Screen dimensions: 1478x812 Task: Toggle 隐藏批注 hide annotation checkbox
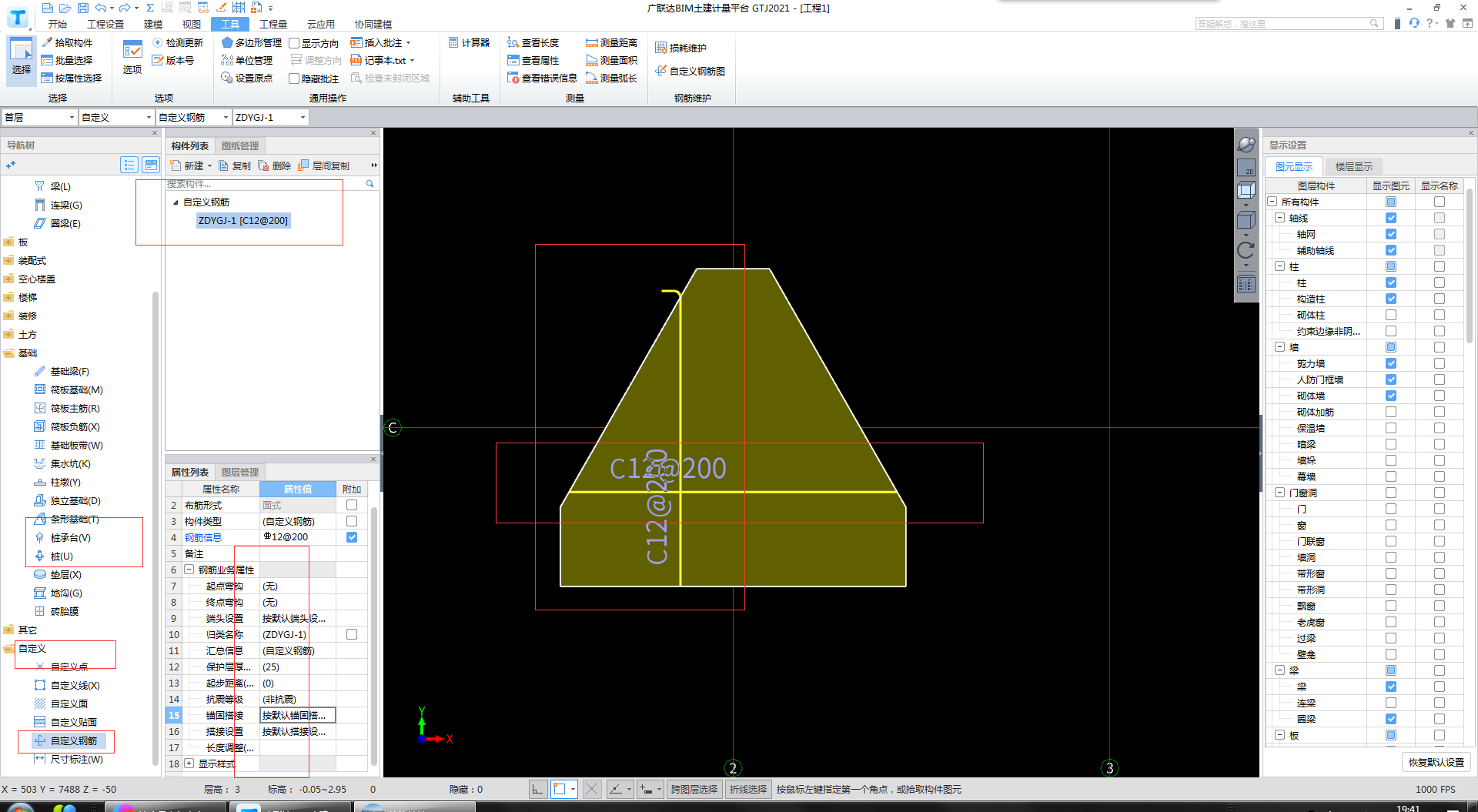click(x=294, y=79)
